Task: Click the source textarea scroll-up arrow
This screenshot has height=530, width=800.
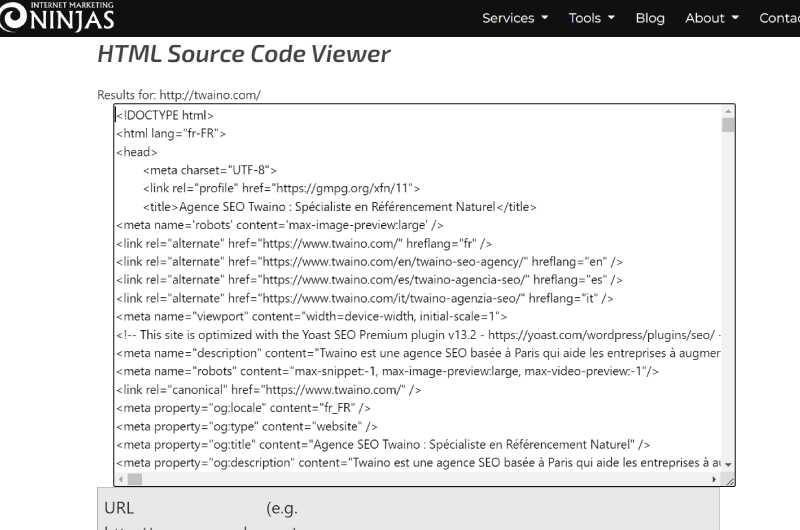Action: click(x=728, y=111)
